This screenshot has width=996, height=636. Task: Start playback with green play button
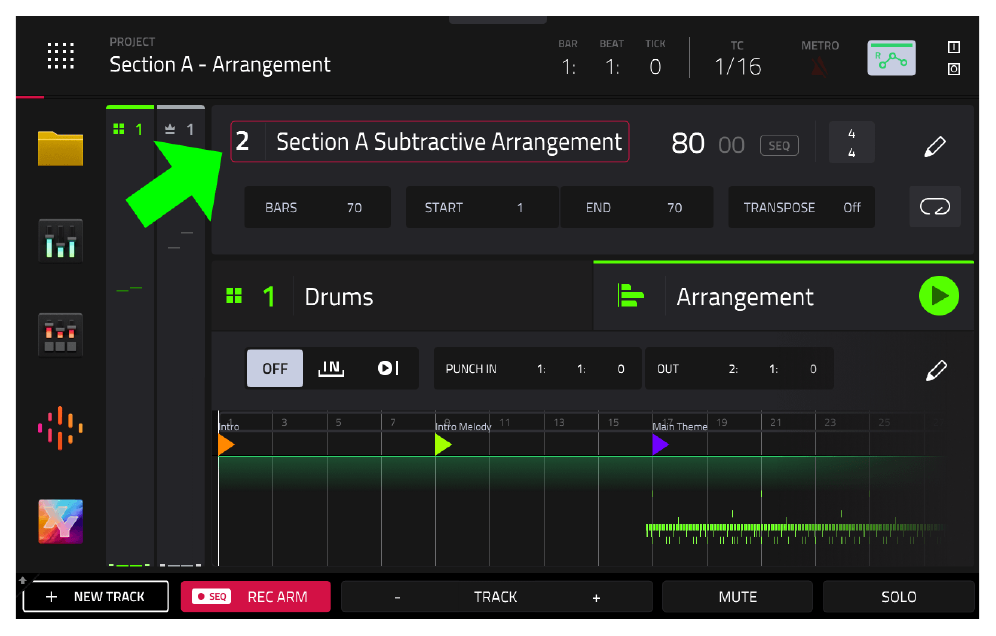939,295
